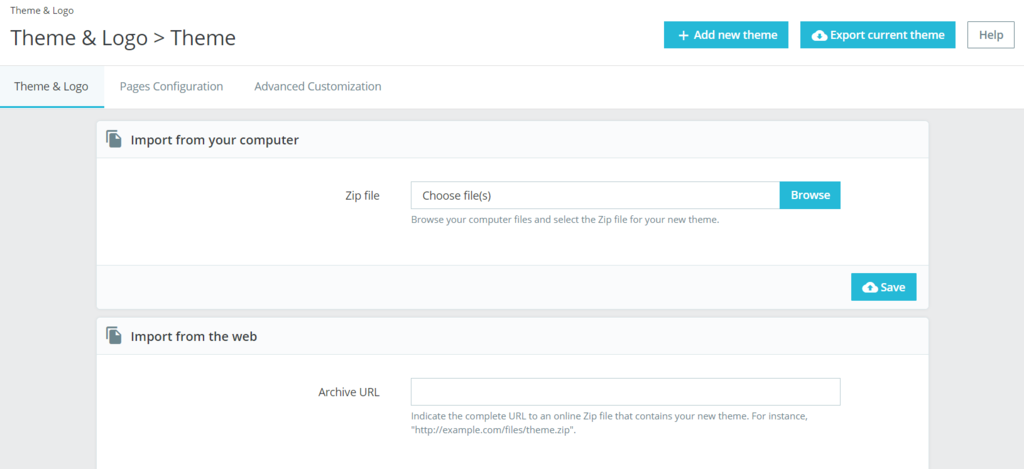
Task: Click the Choose file(s) field
Action: pos(595,195)
